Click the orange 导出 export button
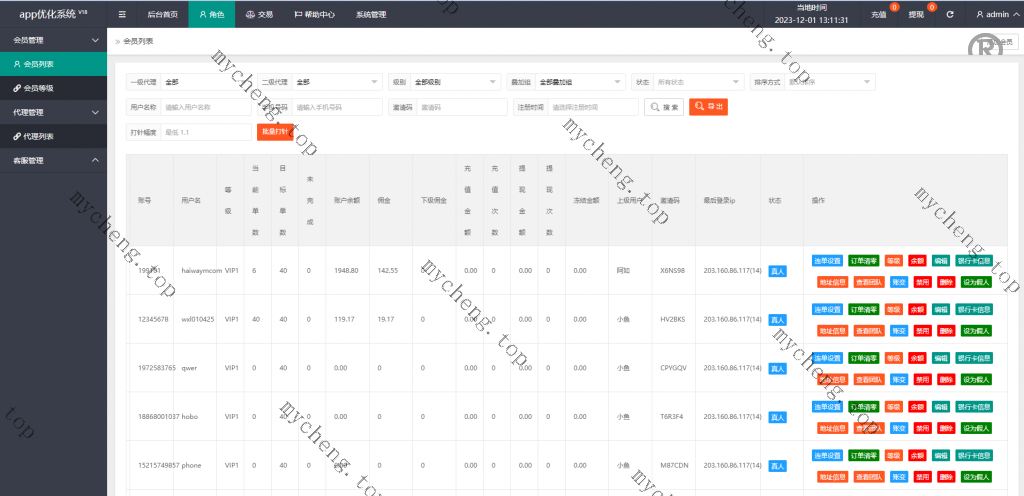The height and width of the screenshot is (496, 1024). (708, 107)
